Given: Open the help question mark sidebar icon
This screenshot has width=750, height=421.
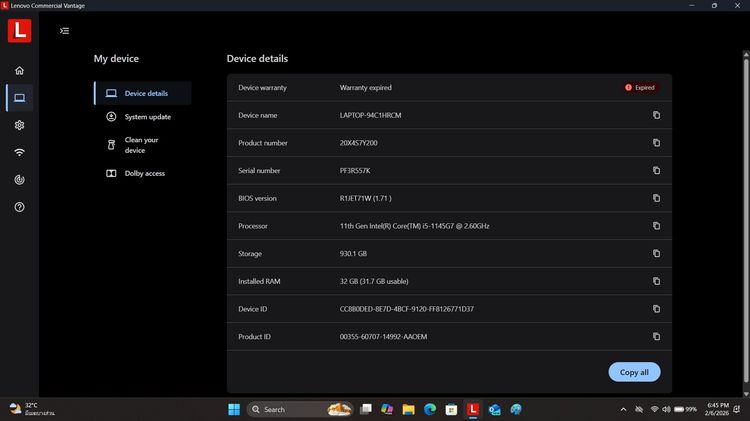Looking at the screenshot, I should [x=20, y=207].
